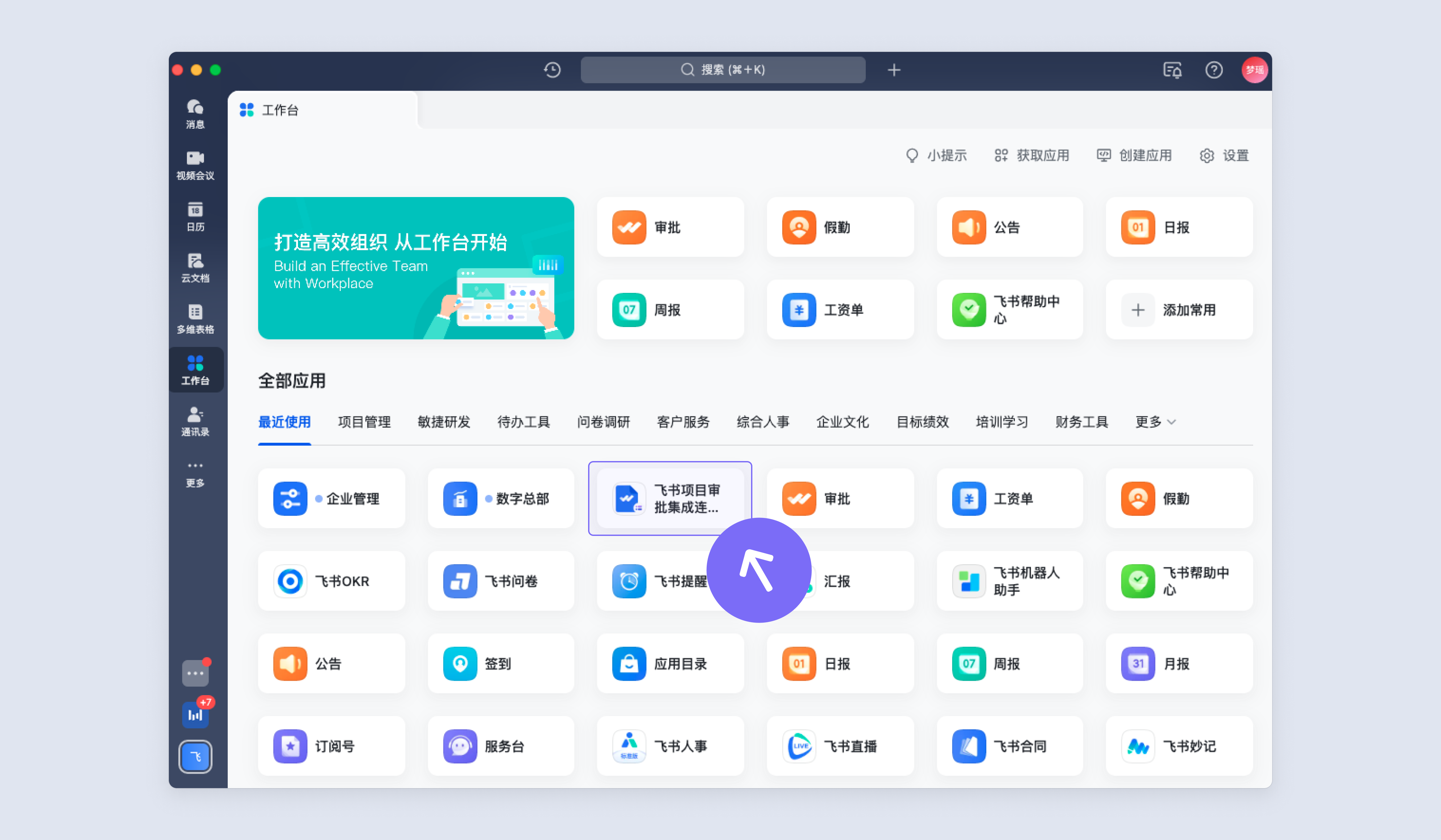Click the search field 搜索
1441x840 pixels.
click(x=723, y=70)
